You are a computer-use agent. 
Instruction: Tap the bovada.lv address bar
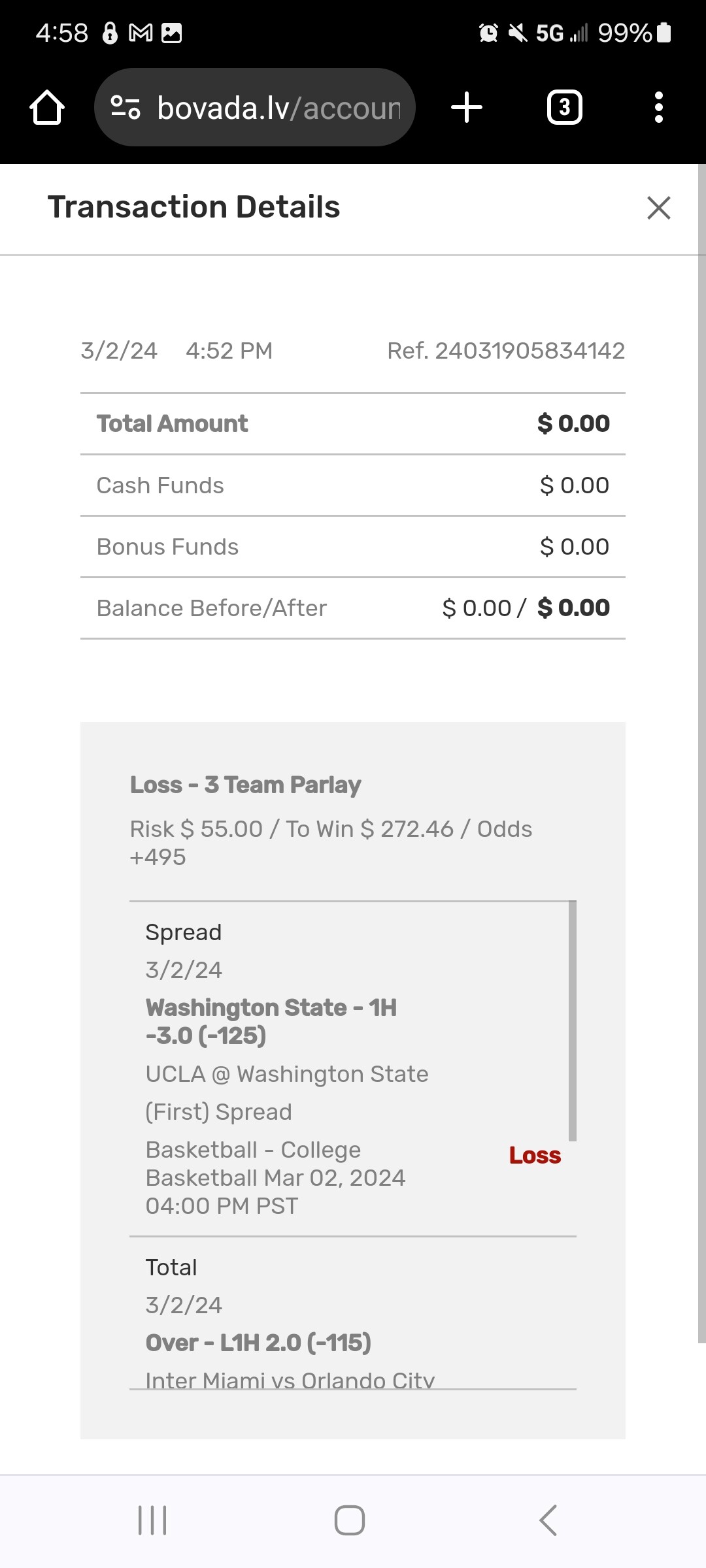tap(278, 108)
